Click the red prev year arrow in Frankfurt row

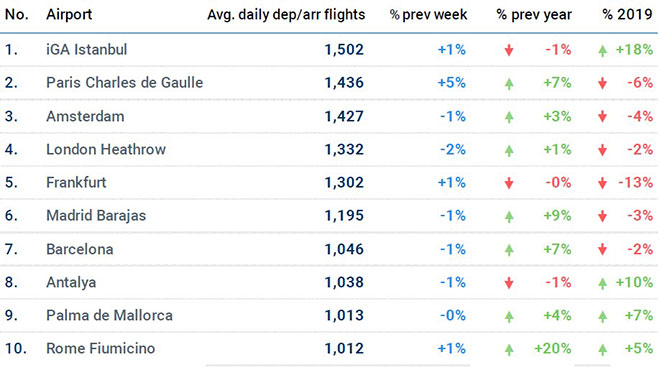(509, 183)
